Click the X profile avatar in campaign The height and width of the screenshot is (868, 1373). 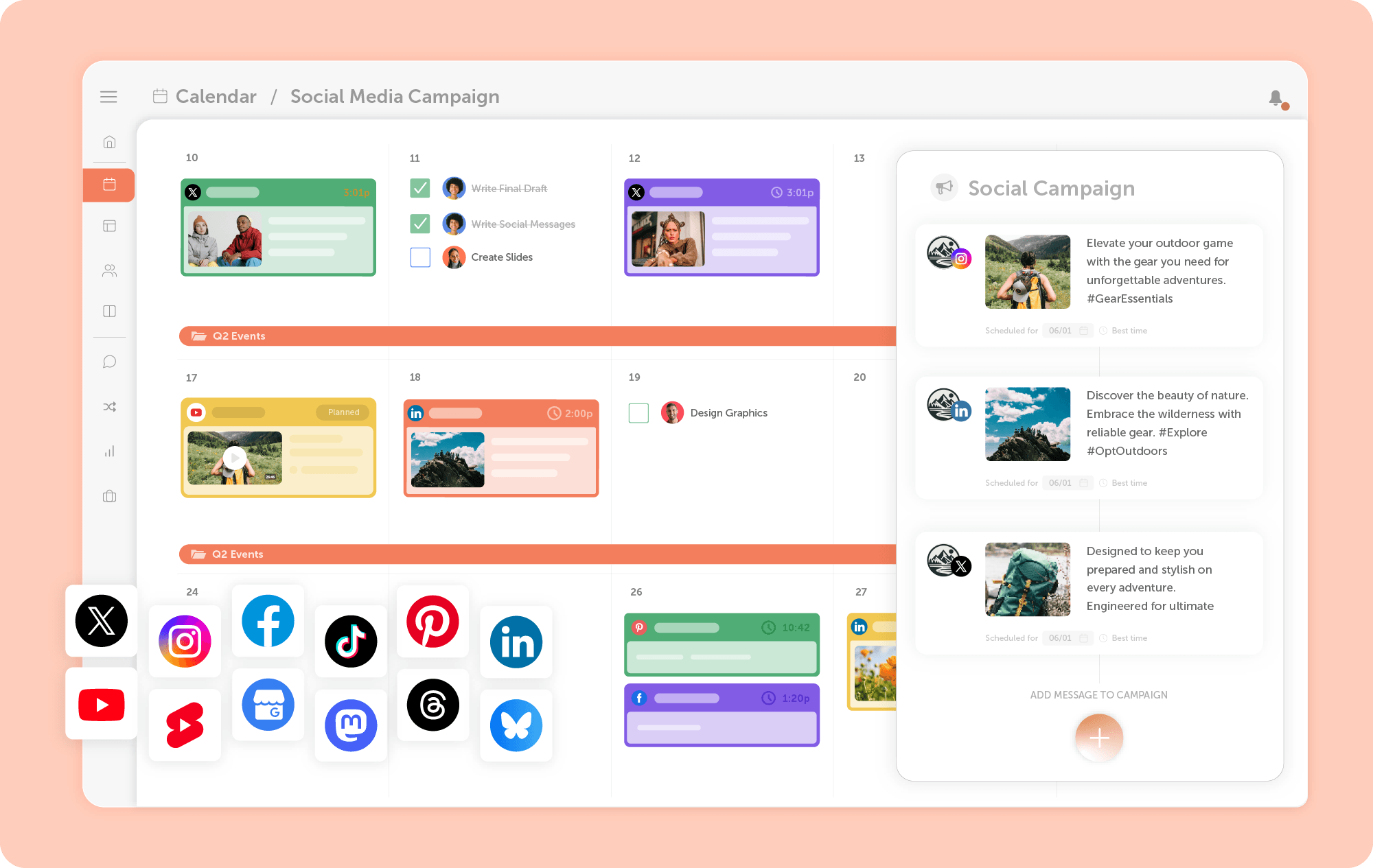click(x=948, y=561)
